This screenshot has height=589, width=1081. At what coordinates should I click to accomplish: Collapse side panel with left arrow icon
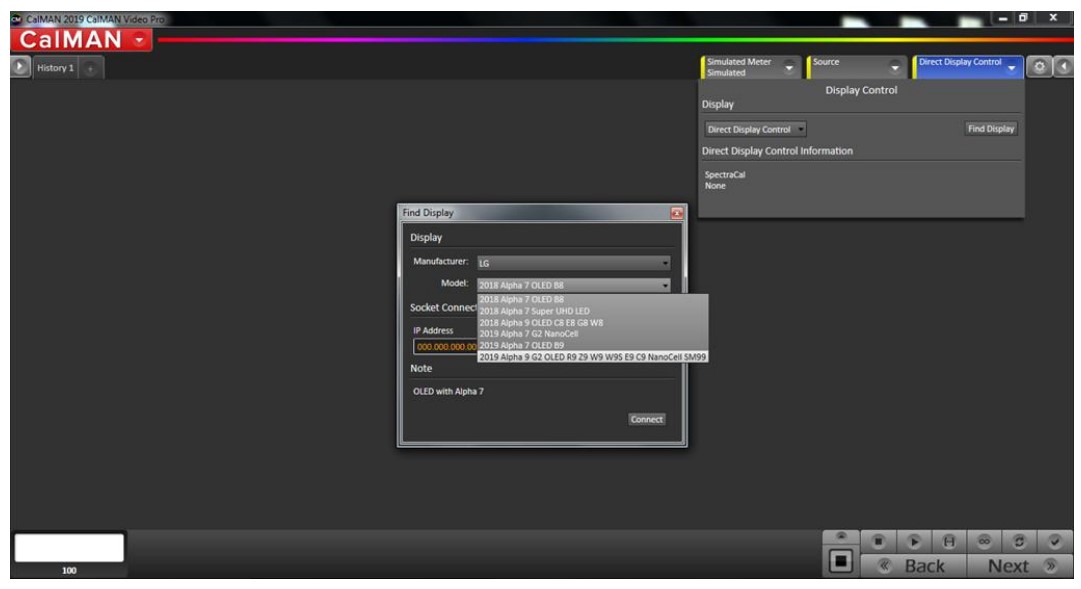point(1063,67)
